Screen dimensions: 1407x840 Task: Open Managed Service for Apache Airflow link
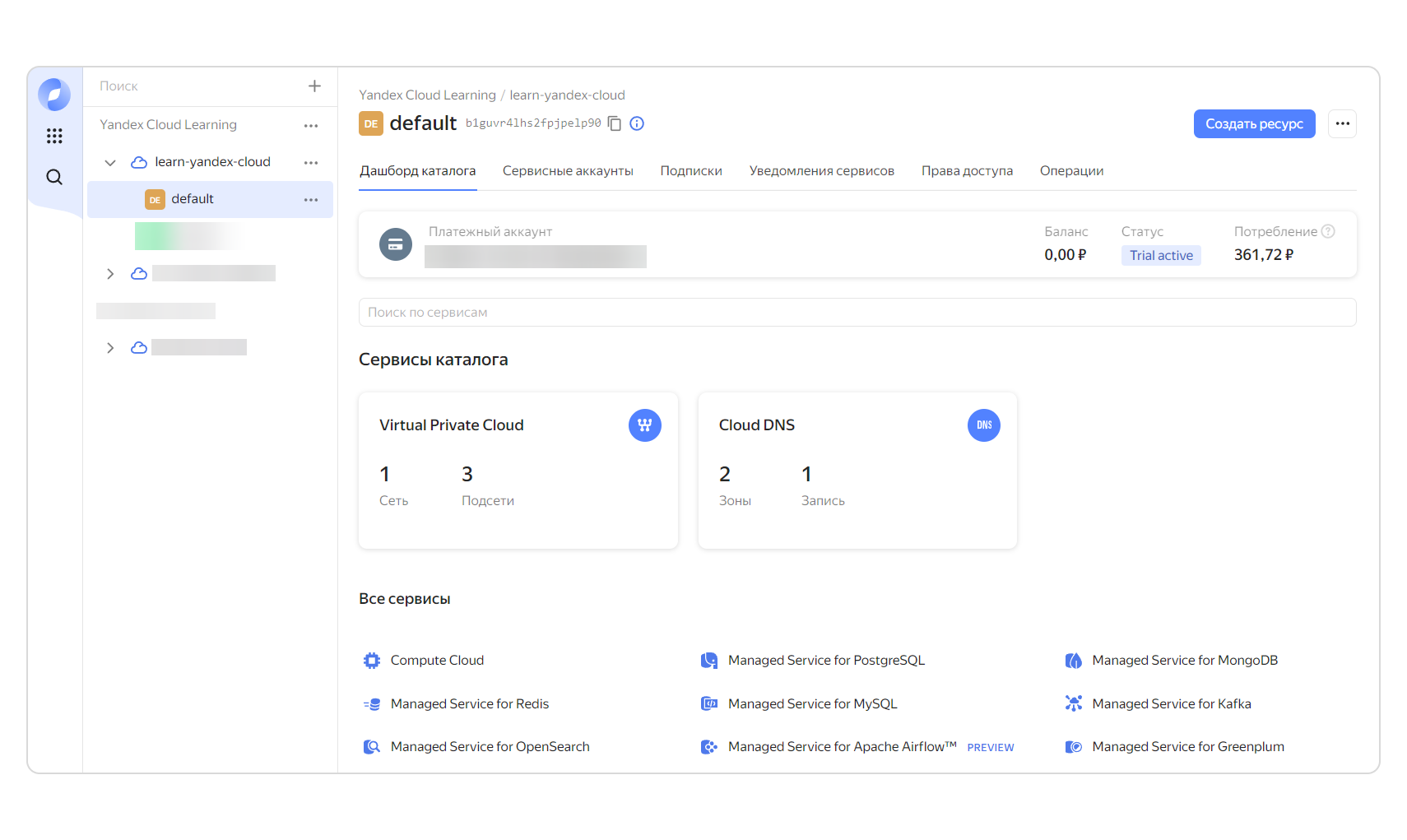click(842, 747)
